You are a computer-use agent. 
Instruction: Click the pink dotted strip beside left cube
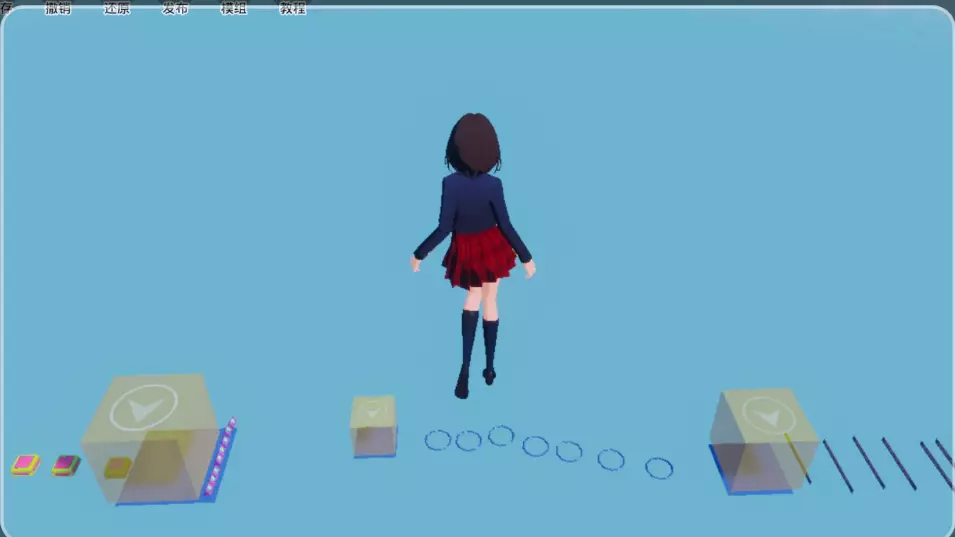(220, 458)
